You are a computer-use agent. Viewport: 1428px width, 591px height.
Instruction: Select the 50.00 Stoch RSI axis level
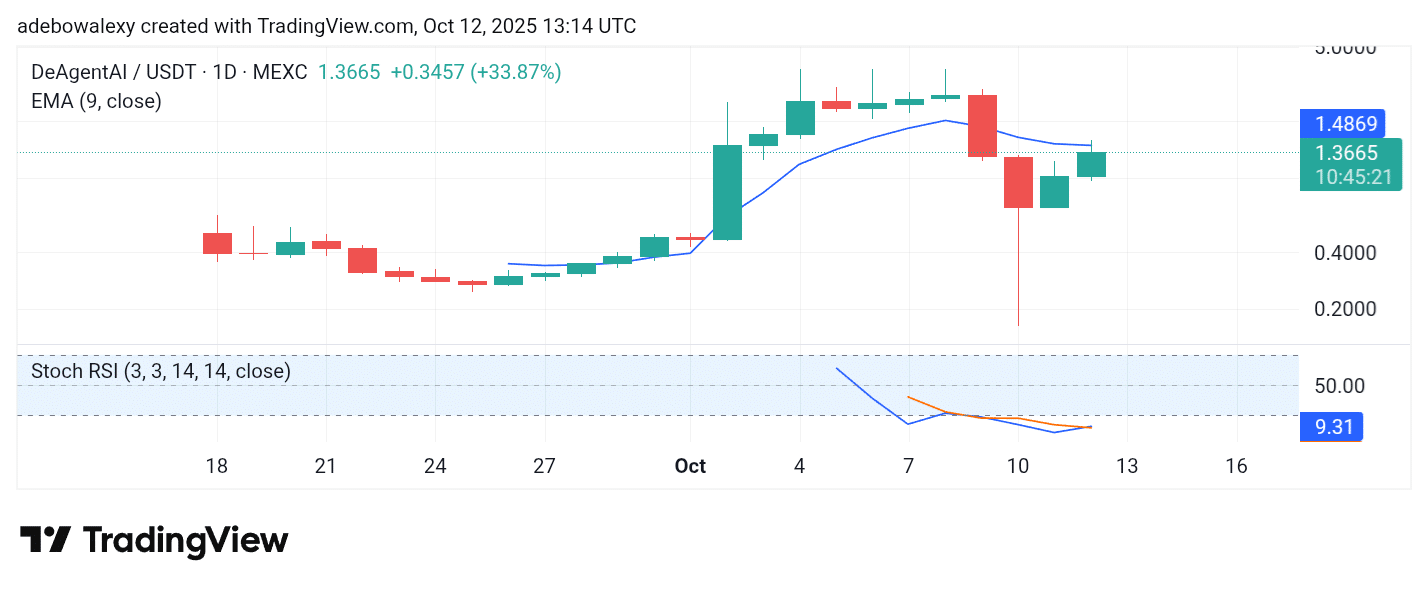tap(1339, 386)
